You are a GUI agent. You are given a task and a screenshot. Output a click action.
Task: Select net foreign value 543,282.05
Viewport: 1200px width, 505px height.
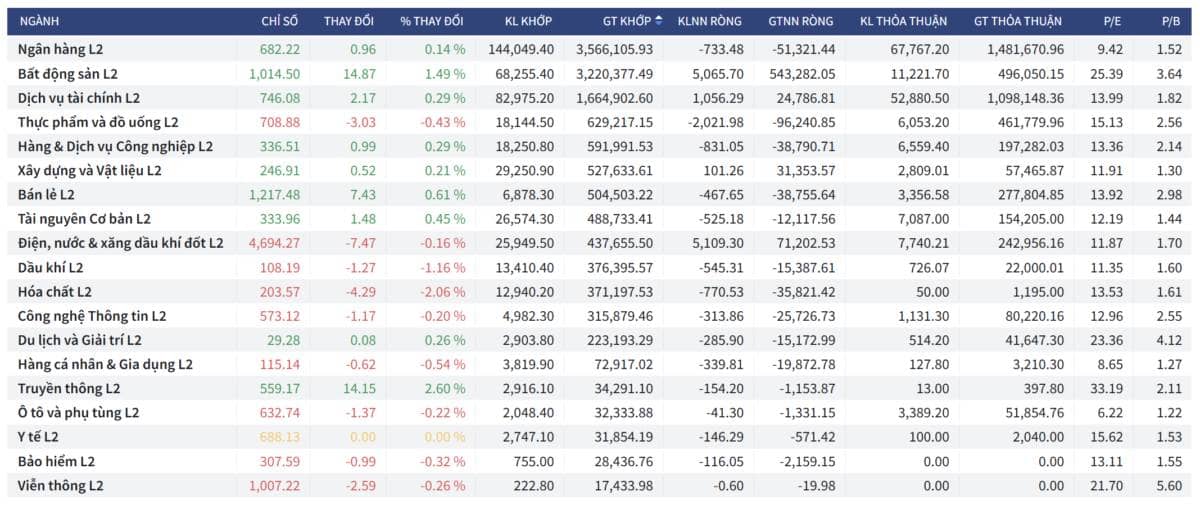tap(802, 73)
